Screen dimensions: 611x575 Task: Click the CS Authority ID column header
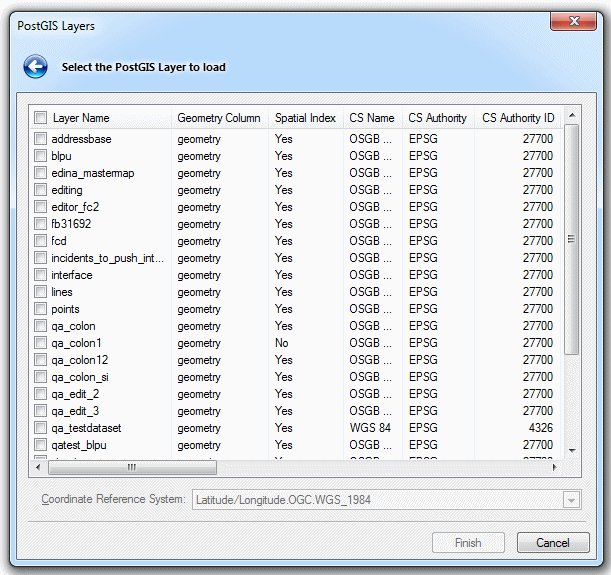point(517,118)
